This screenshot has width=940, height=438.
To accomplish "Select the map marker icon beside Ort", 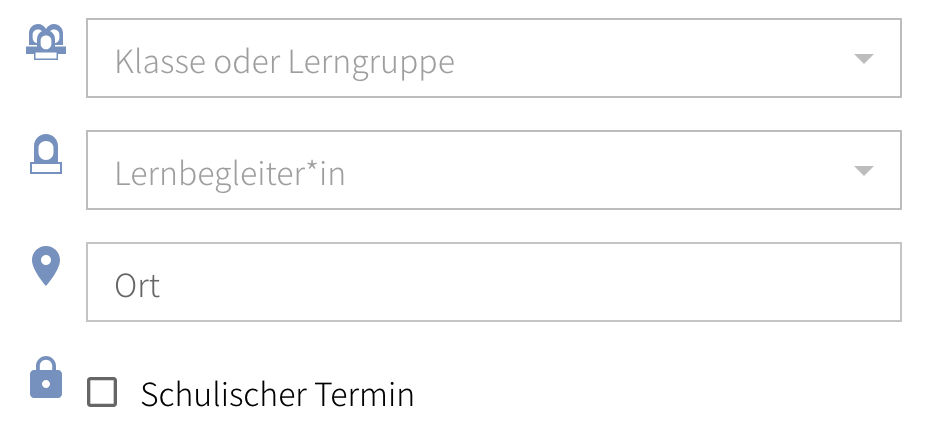I will 46,266.
